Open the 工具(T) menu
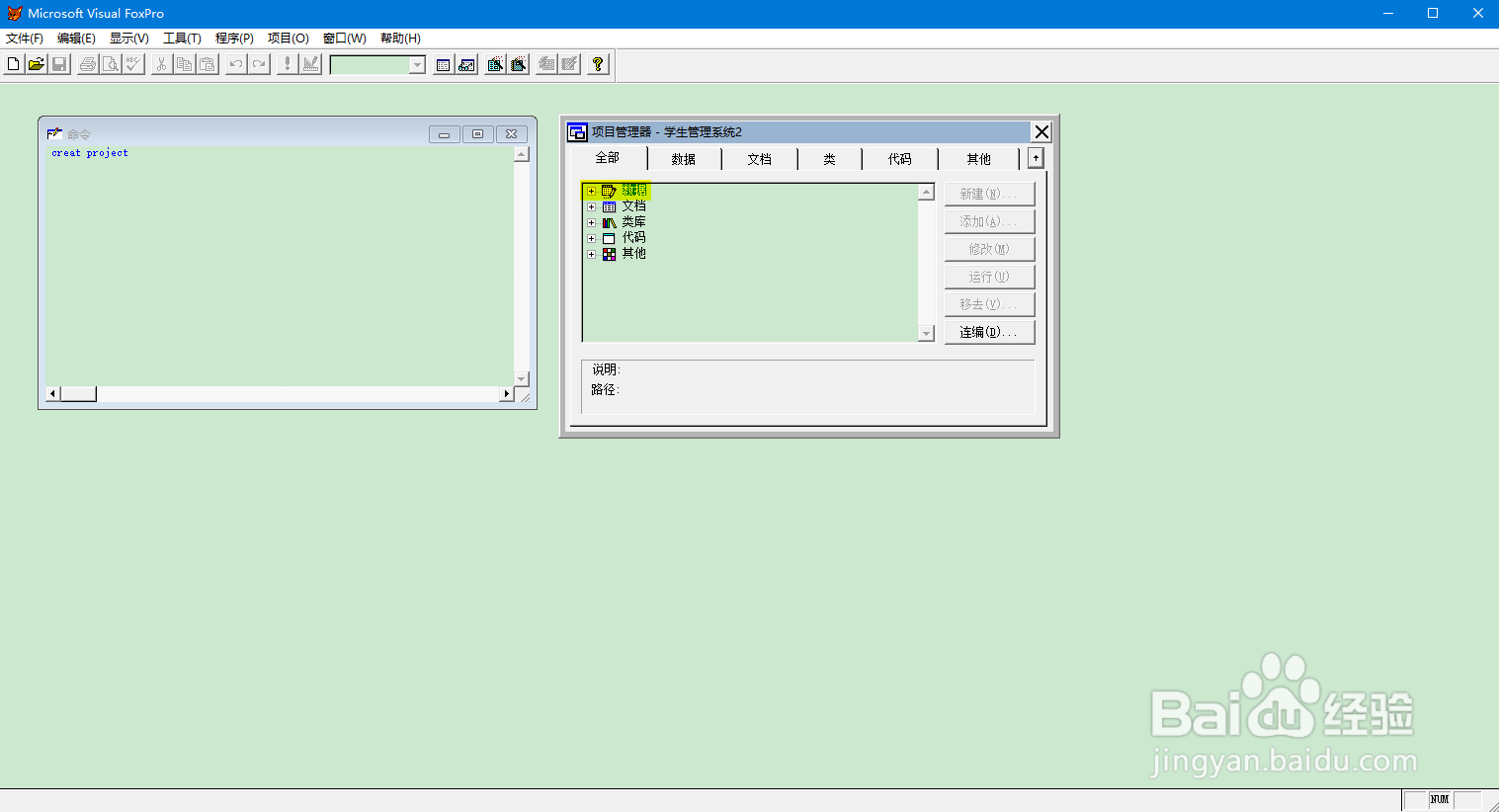Image resolution: width=1499 pixels, height=812 pixels. 182,39
